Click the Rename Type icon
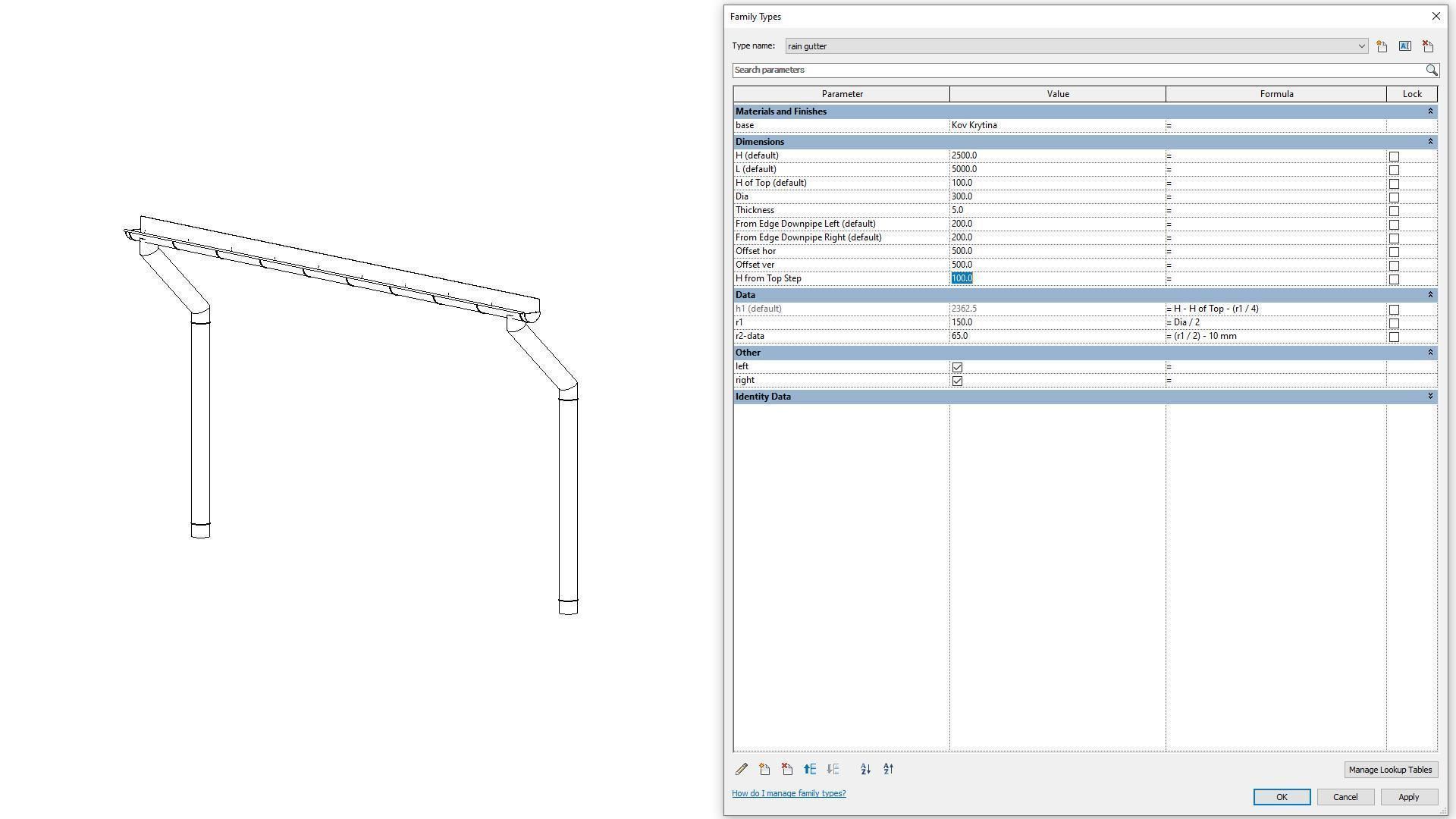1456x819 pixels. point(1404,46)
